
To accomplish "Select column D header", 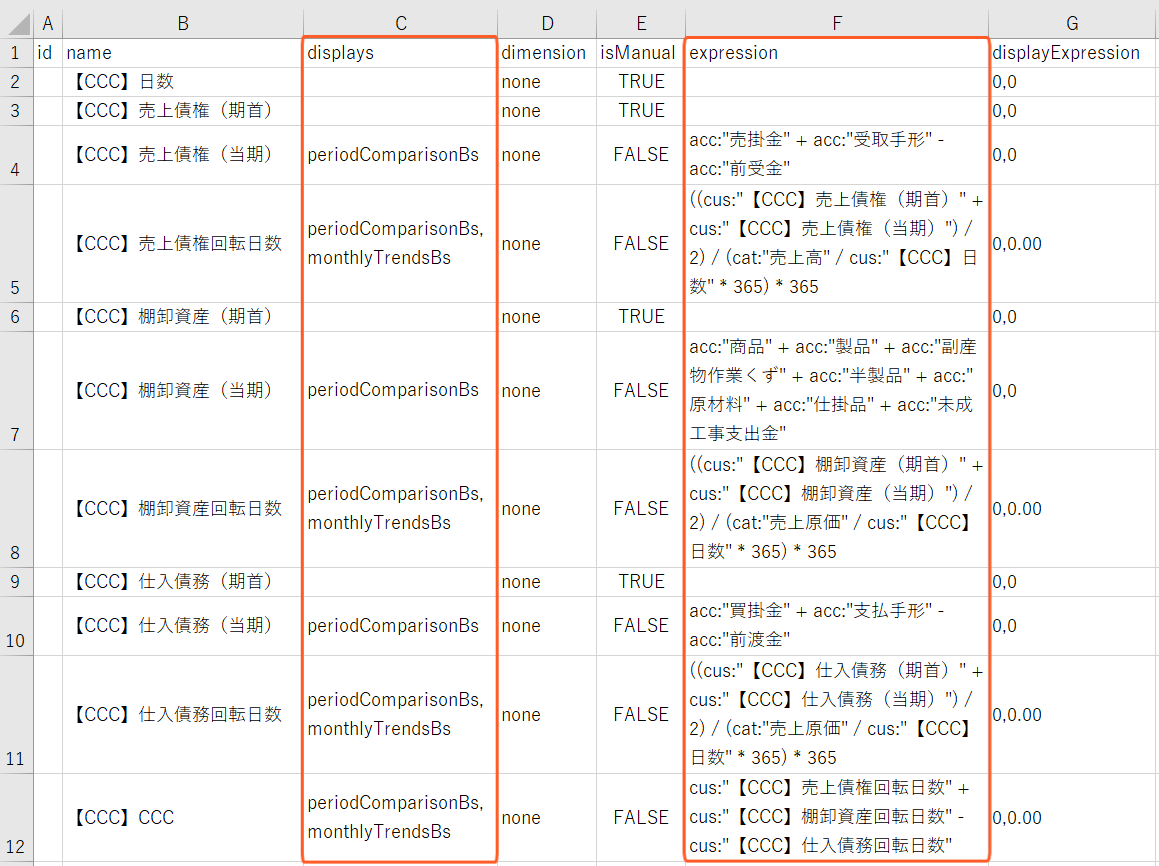I will pyautogui.click(x=547, y=24).
